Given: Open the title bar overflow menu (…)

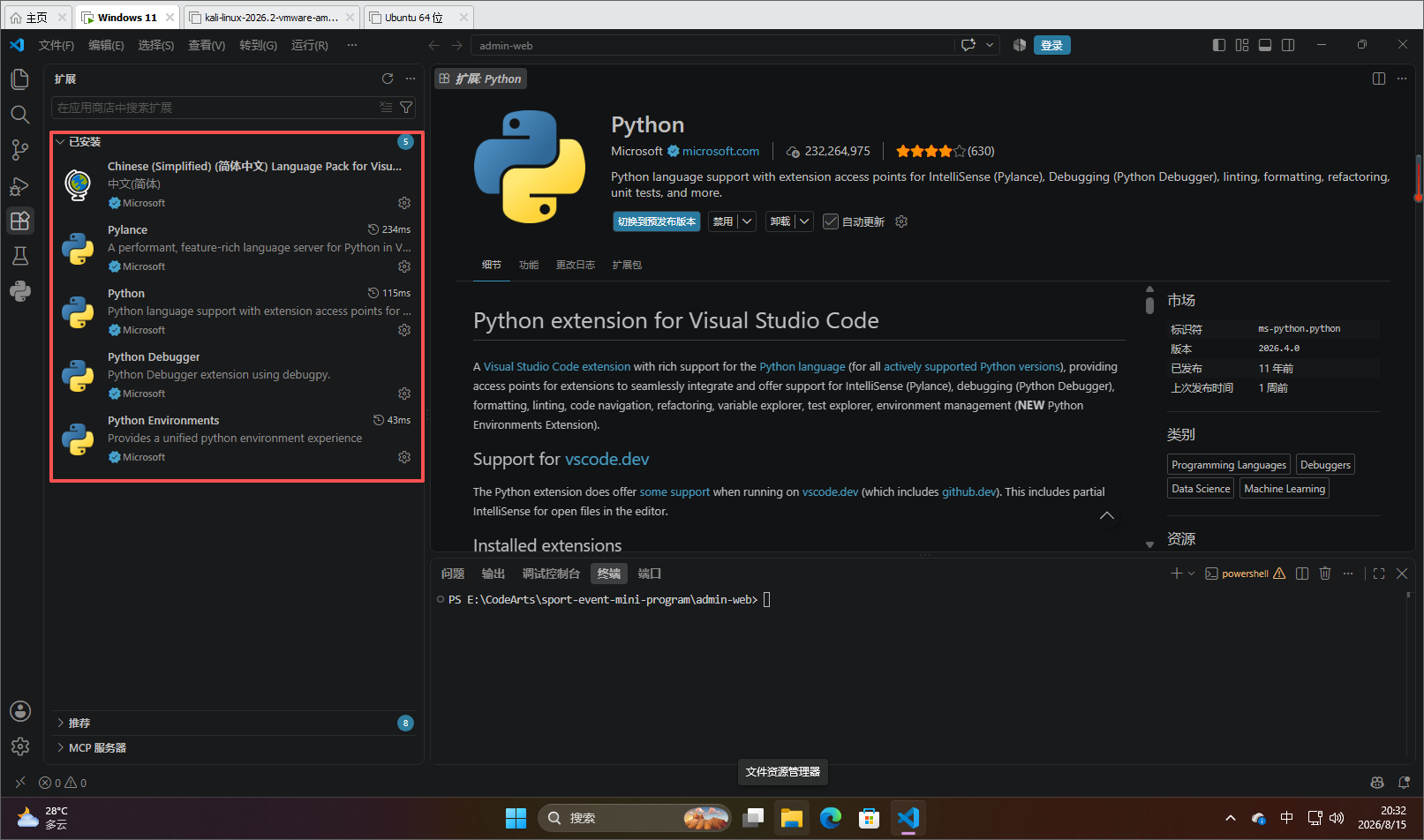Looking at the screenshot, I should pyautogui.click(x=352, y=45).
